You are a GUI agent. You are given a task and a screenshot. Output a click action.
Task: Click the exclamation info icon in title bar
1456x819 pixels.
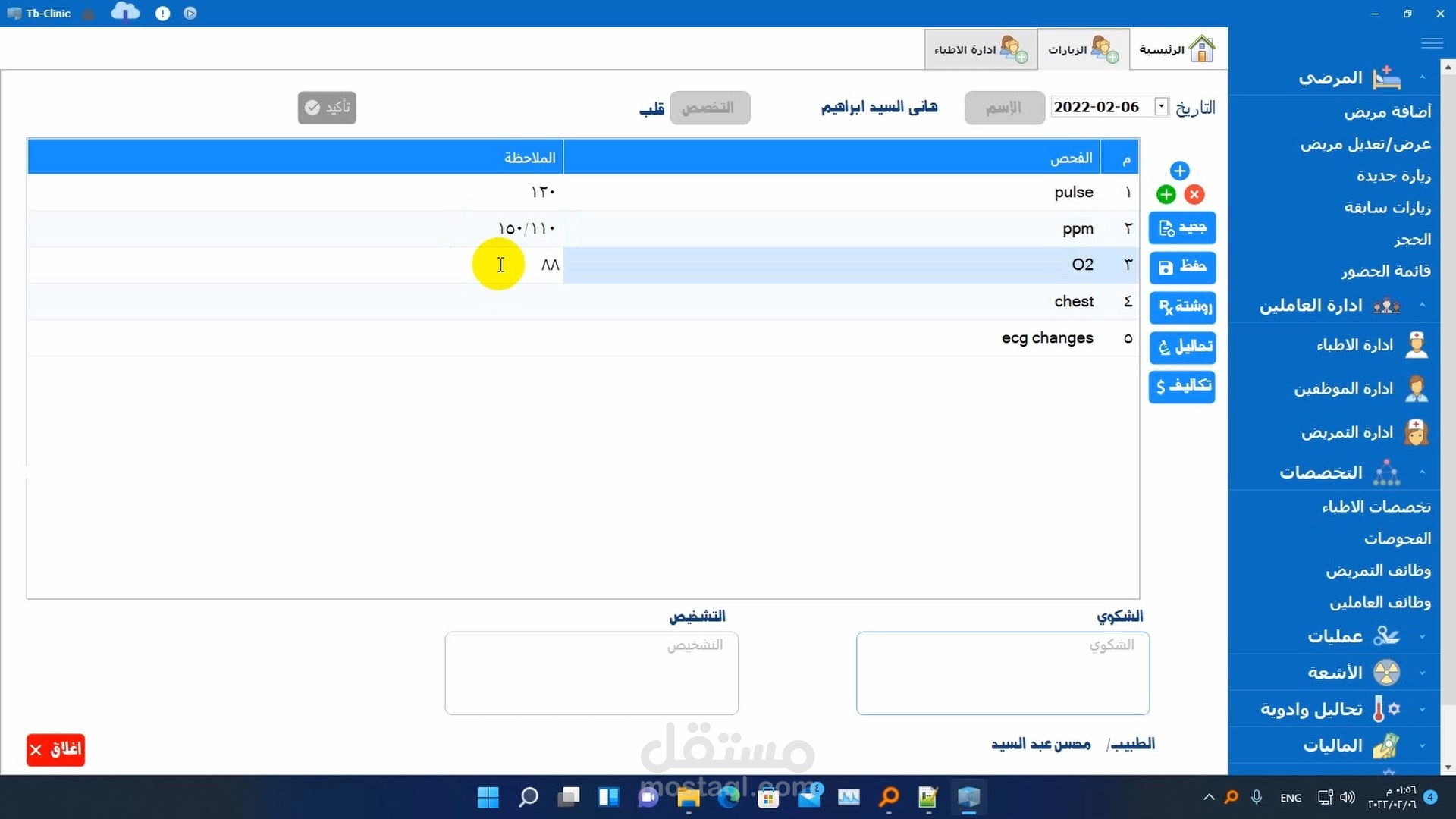click(x=162, y=14)
